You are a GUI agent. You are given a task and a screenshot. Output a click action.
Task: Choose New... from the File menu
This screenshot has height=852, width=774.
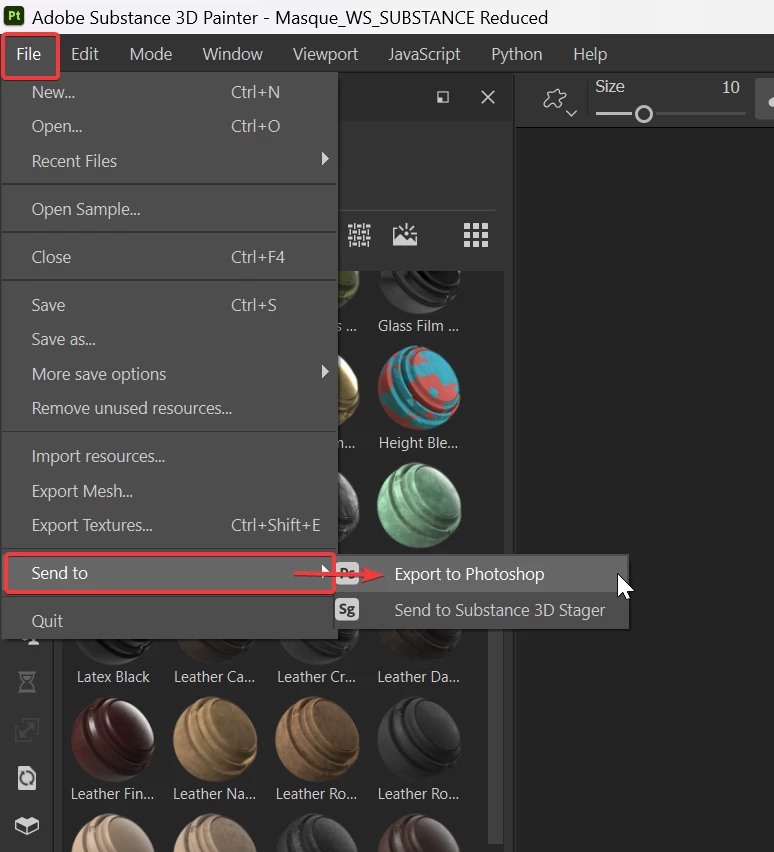tap(170, 92)
